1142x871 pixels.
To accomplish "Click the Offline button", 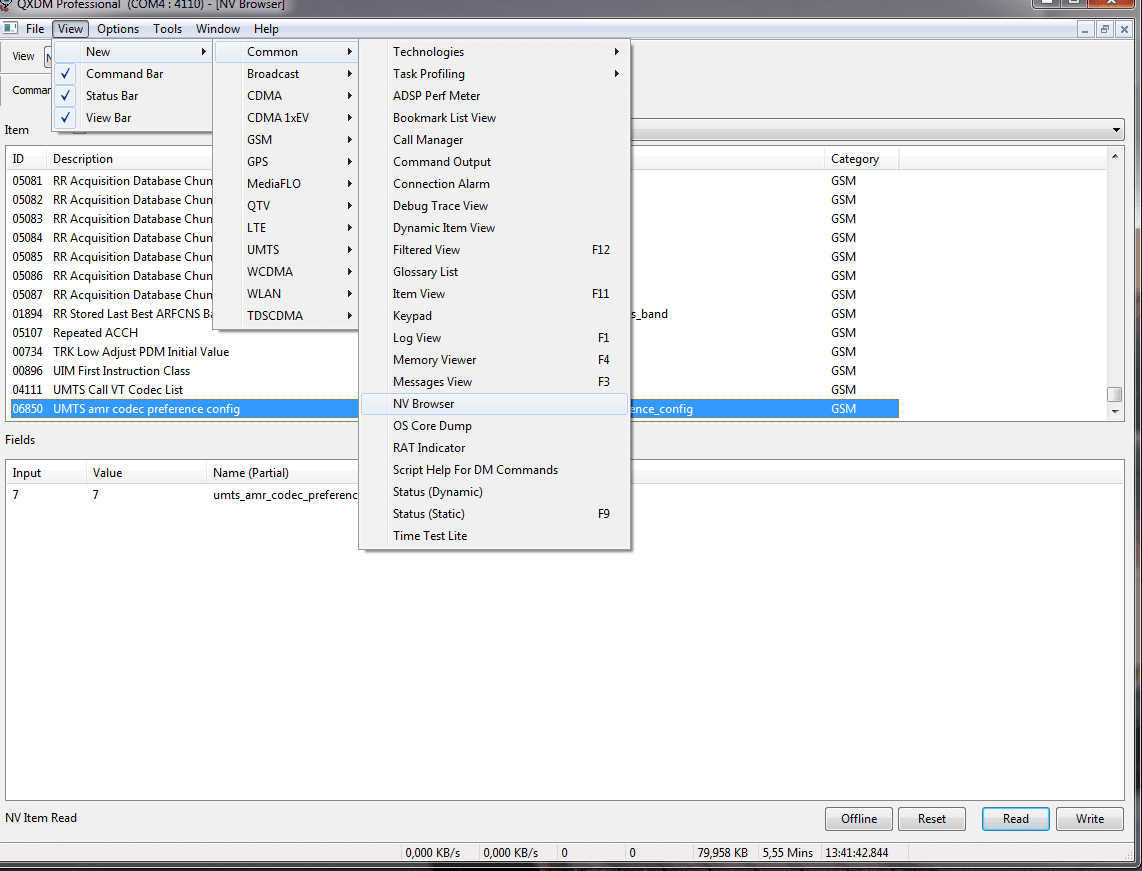I will click(x=859, y=819).
